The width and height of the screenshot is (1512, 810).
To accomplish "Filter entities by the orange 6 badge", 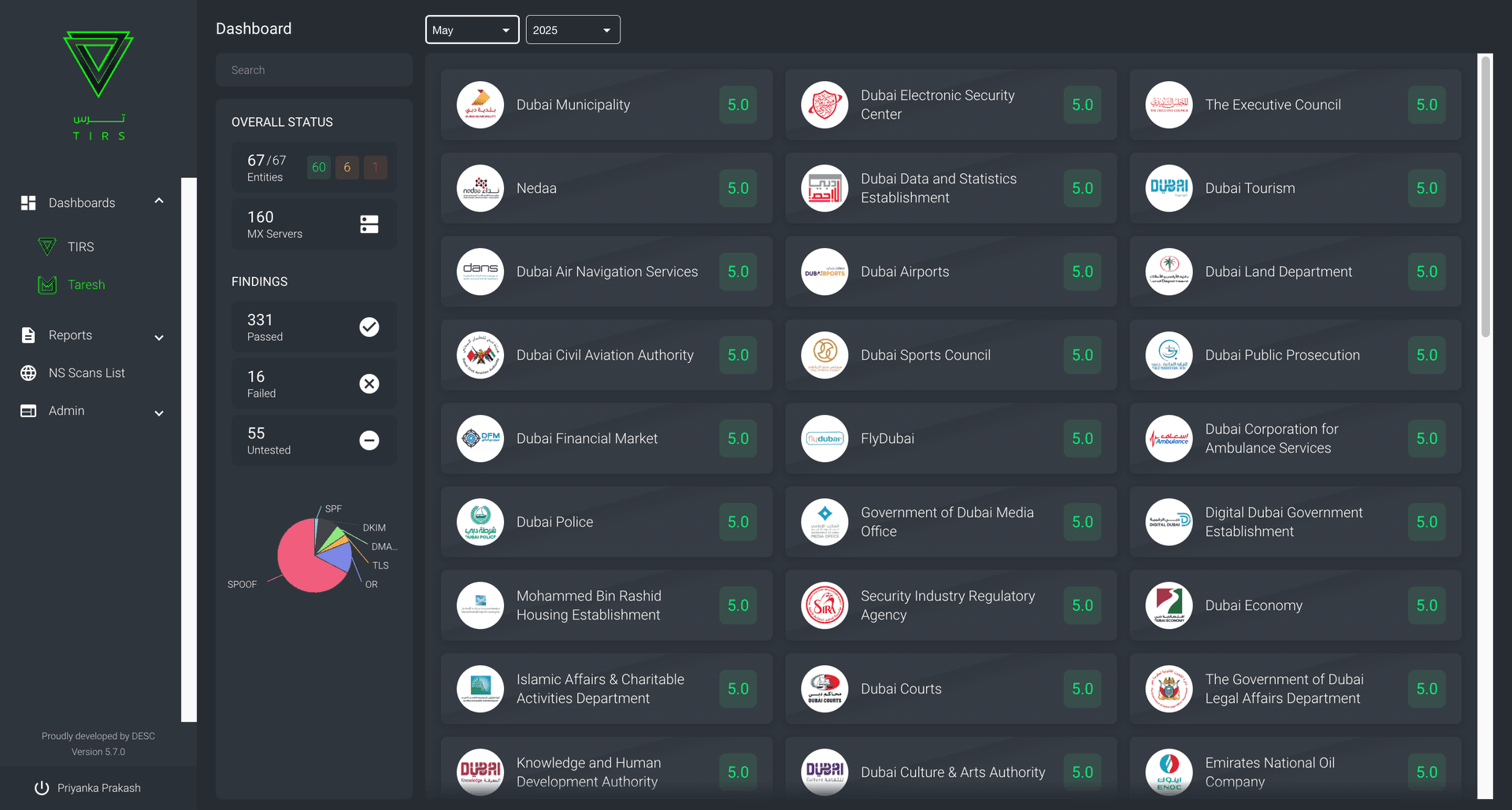I will (x=346, y=168).
